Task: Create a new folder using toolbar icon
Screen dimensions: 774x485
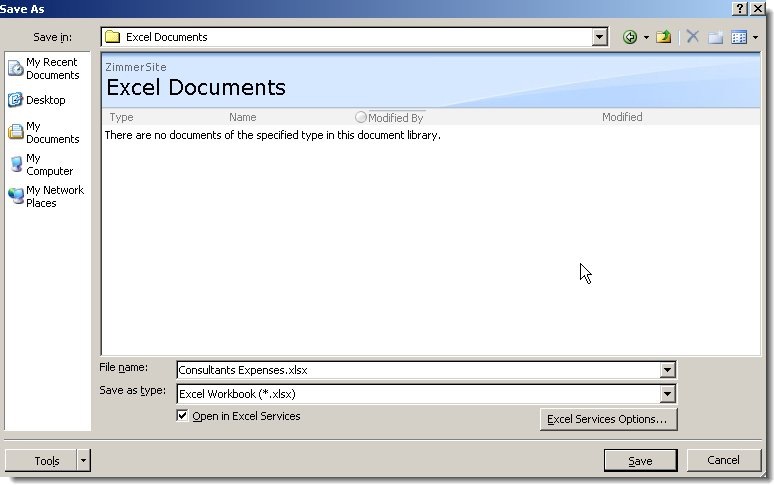Action: [x=716, y=37]
